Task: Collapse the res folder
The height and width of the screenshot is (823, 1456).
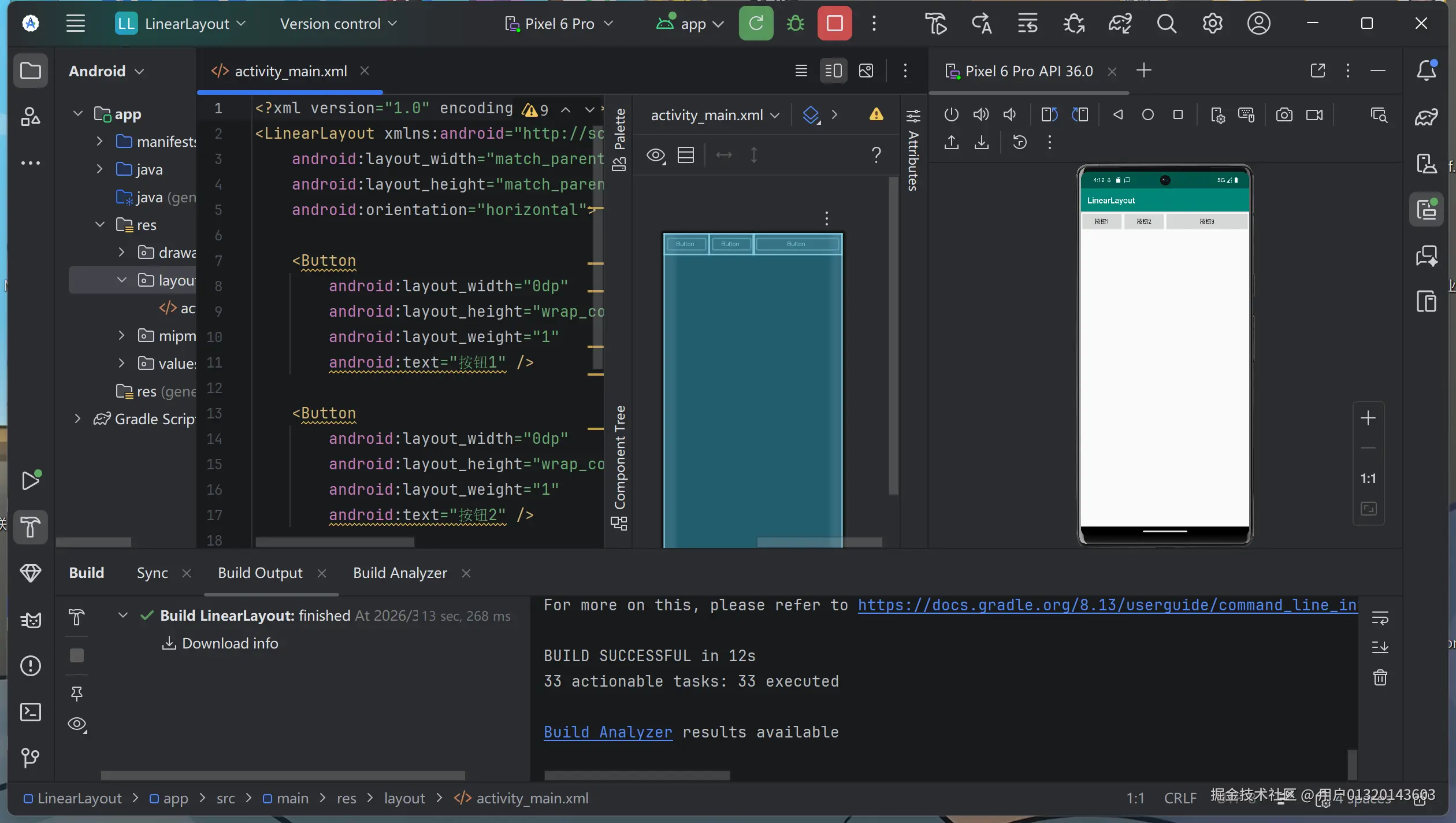Action: point(99,225)
